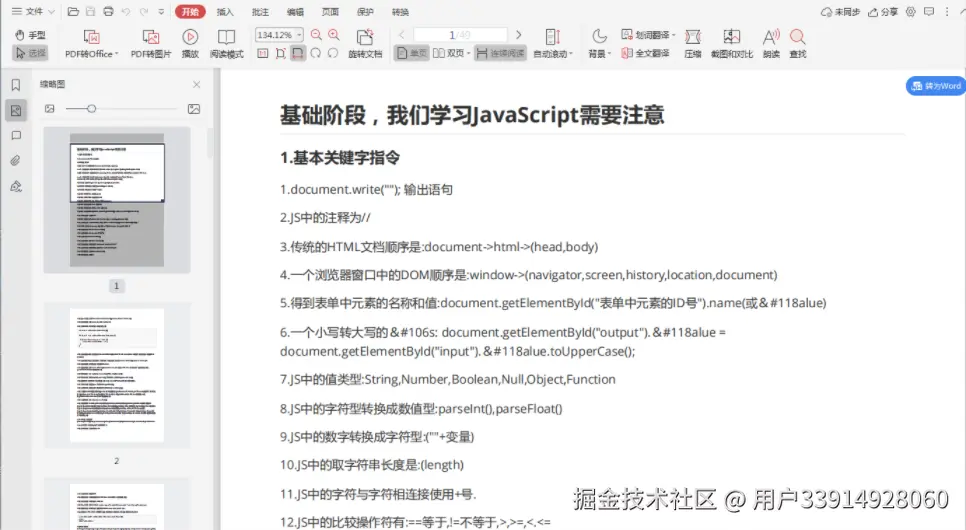
Task: Undo the last action
Action: point(126,12)
